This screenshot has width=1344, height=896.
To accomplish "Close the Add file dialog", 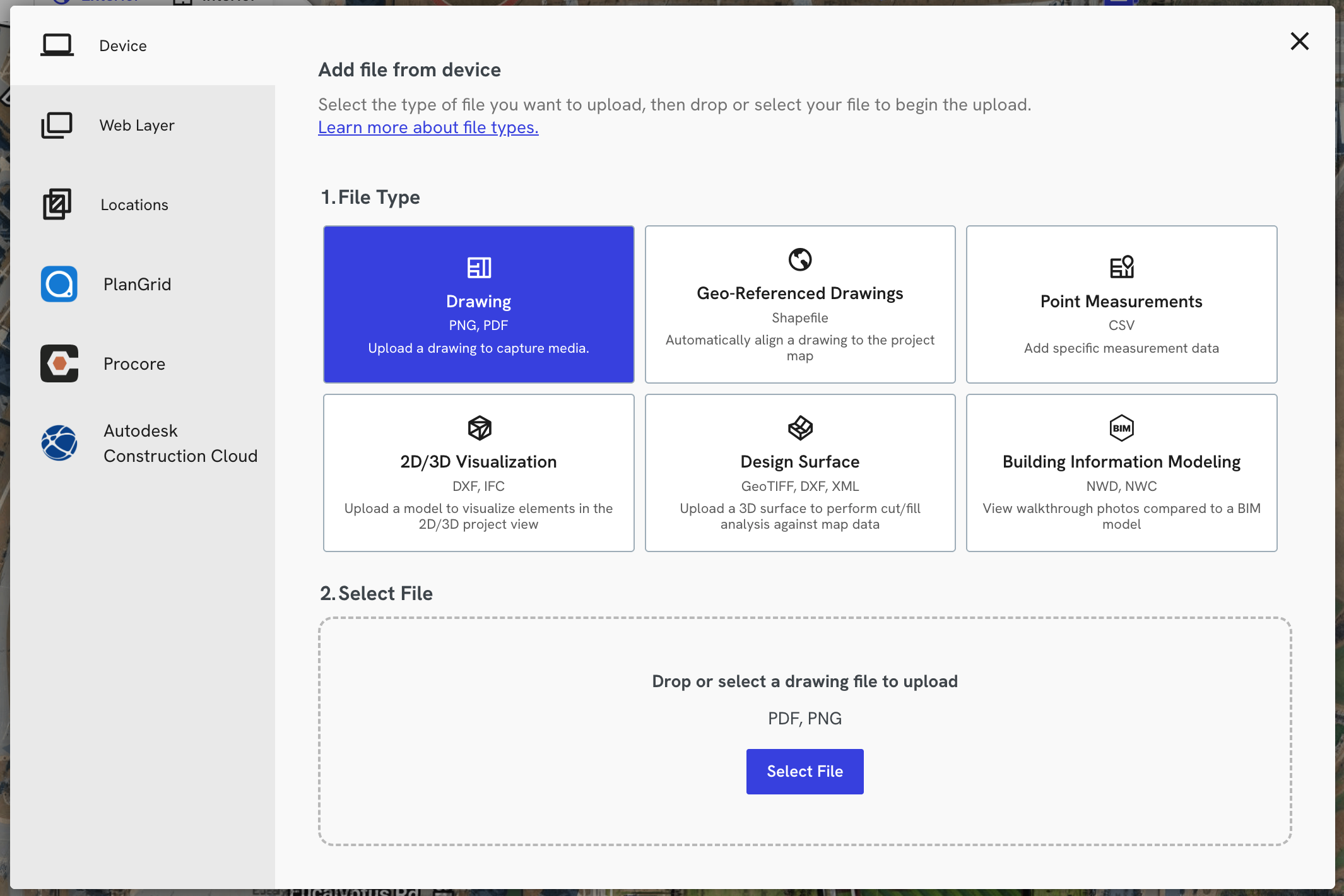I will coord(1299,42).
